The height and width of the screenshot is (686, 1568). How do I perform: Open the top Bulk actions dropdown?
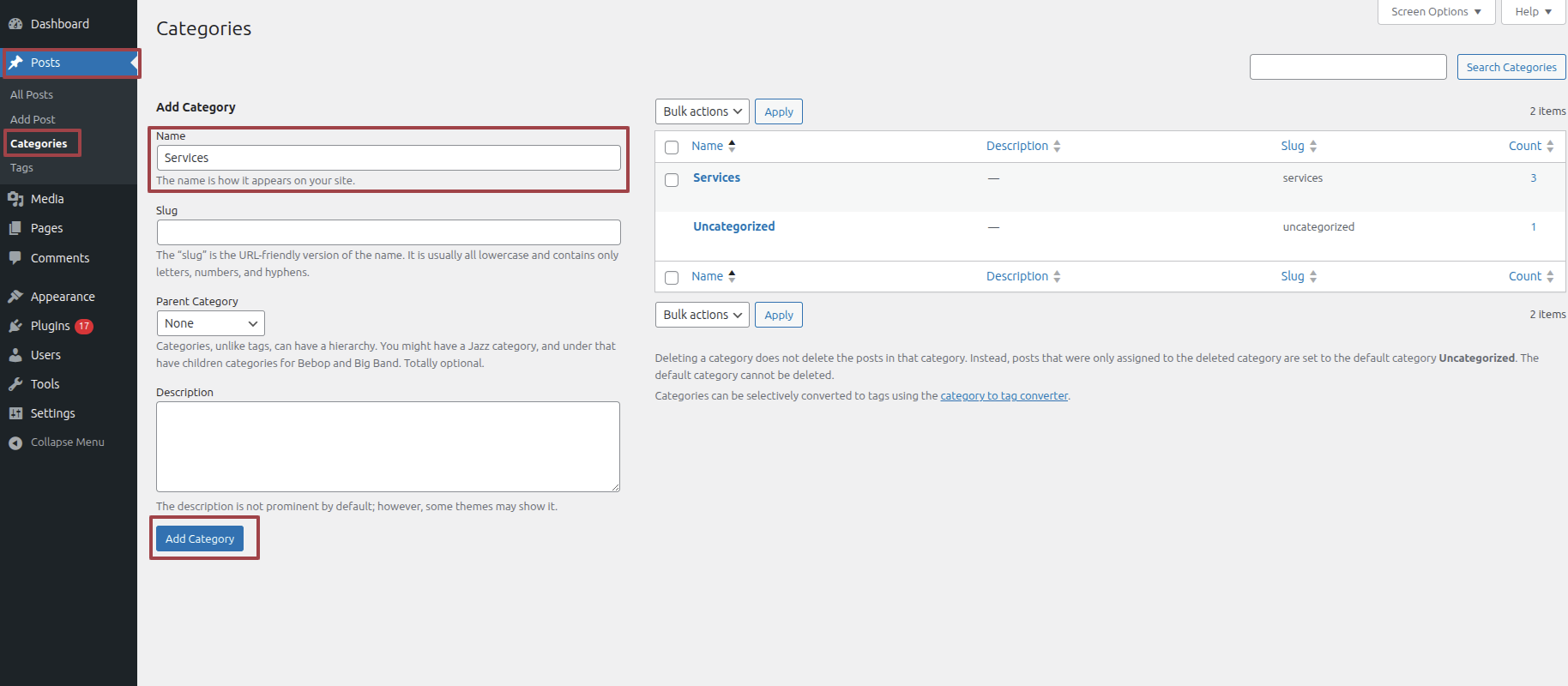pyautogui.click(x=702, y=111)
